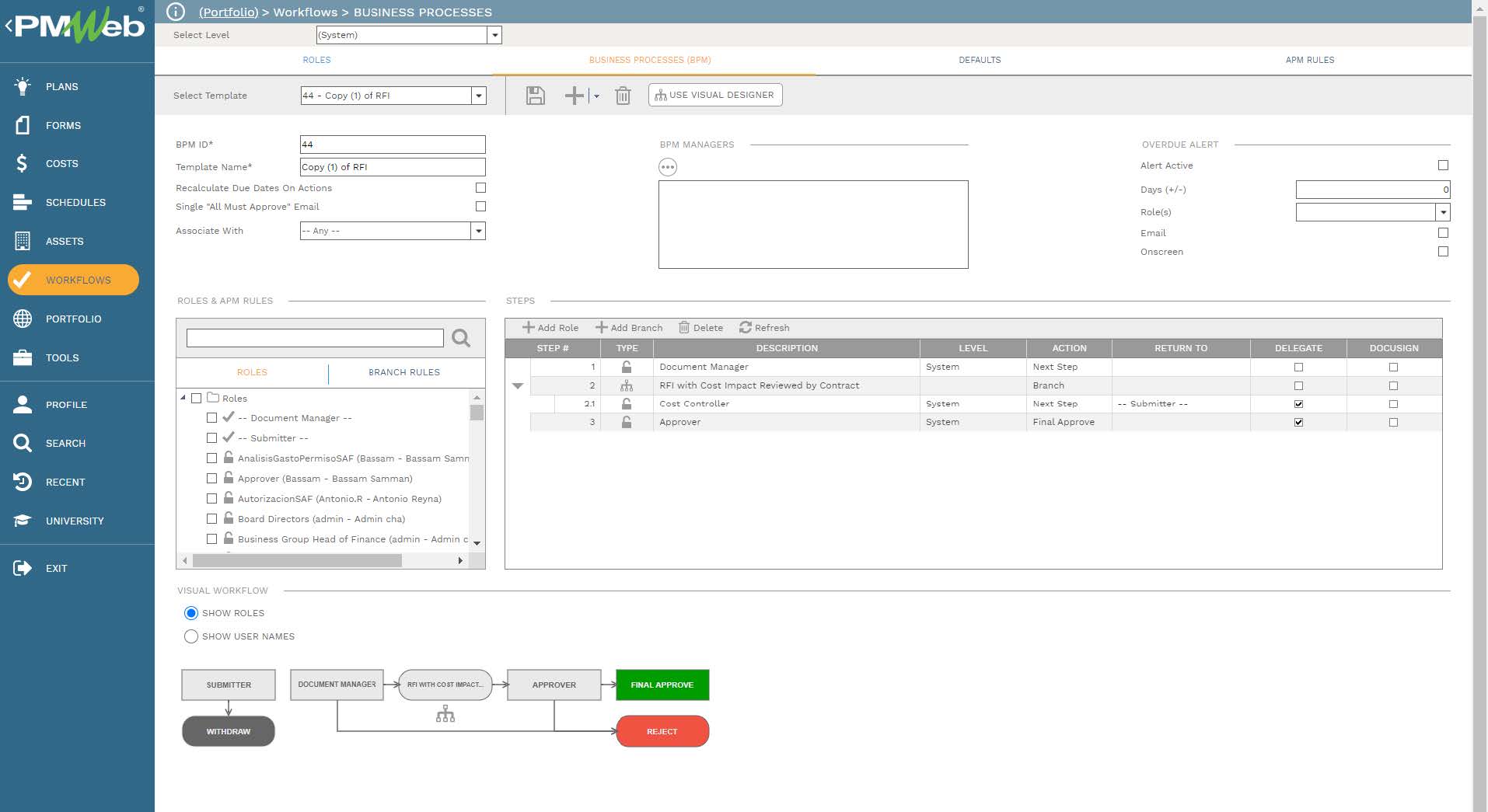Click the Save template icon

(x=535, y=95)
